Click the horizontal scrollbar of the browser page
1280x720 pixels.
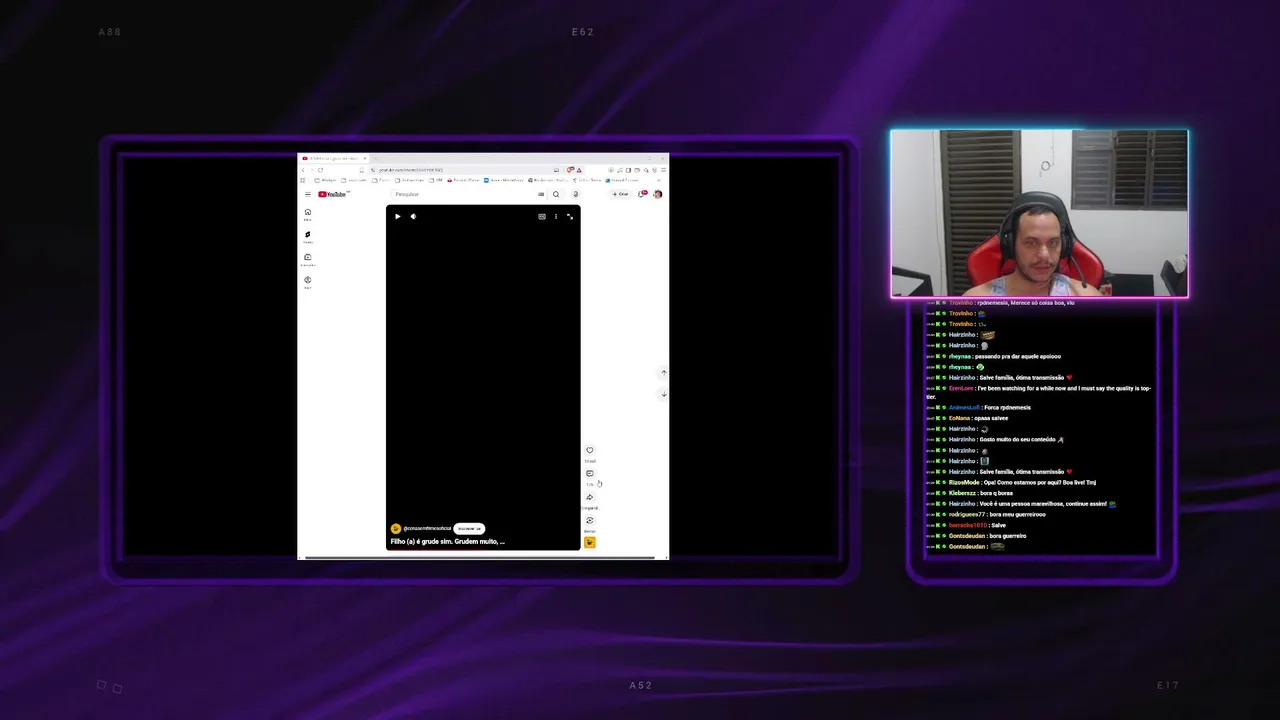(x=480, y=558)
